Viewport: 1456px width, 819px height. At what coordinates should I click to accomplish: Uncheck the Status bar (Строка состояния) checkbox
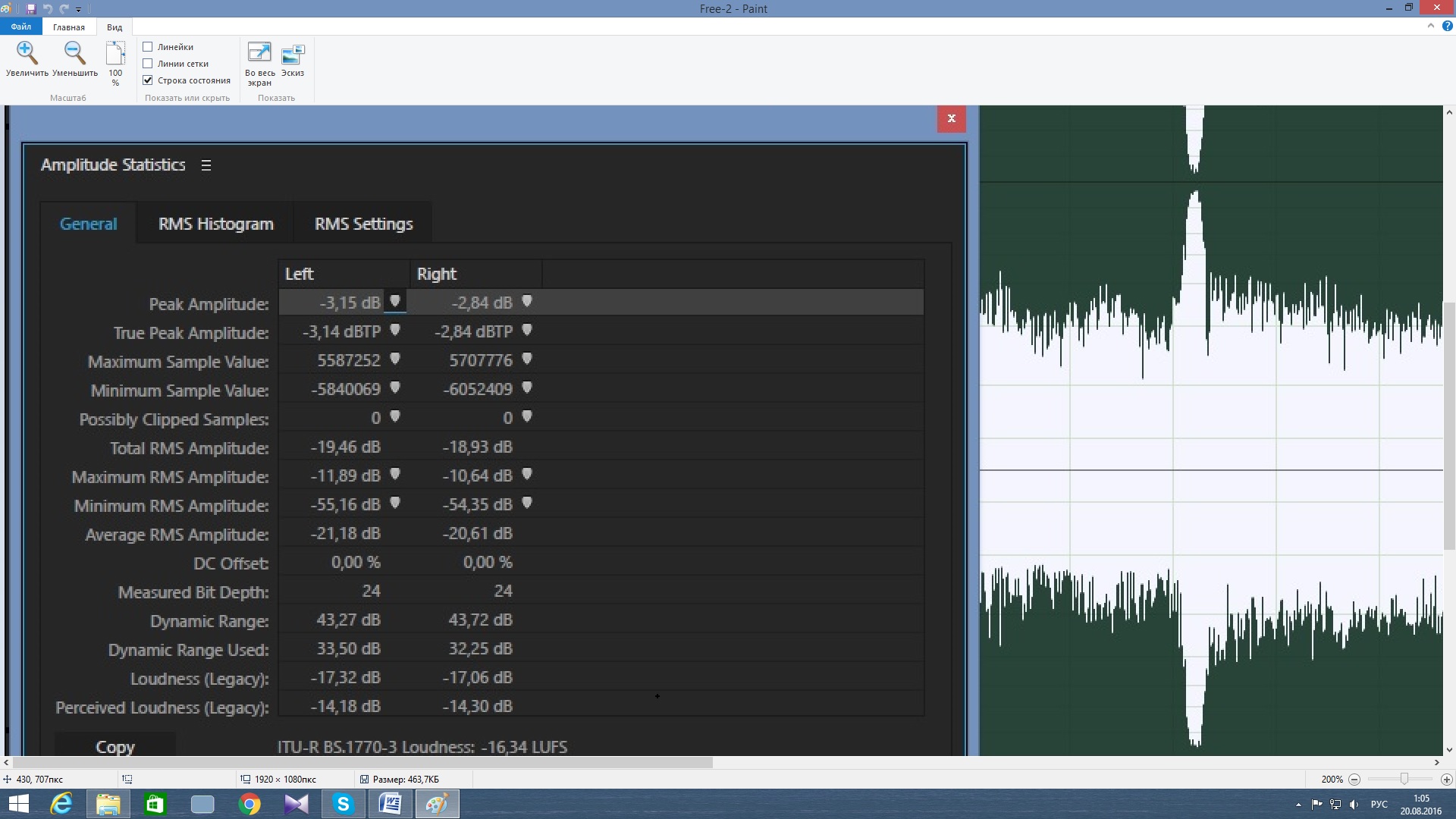point(148,80)
